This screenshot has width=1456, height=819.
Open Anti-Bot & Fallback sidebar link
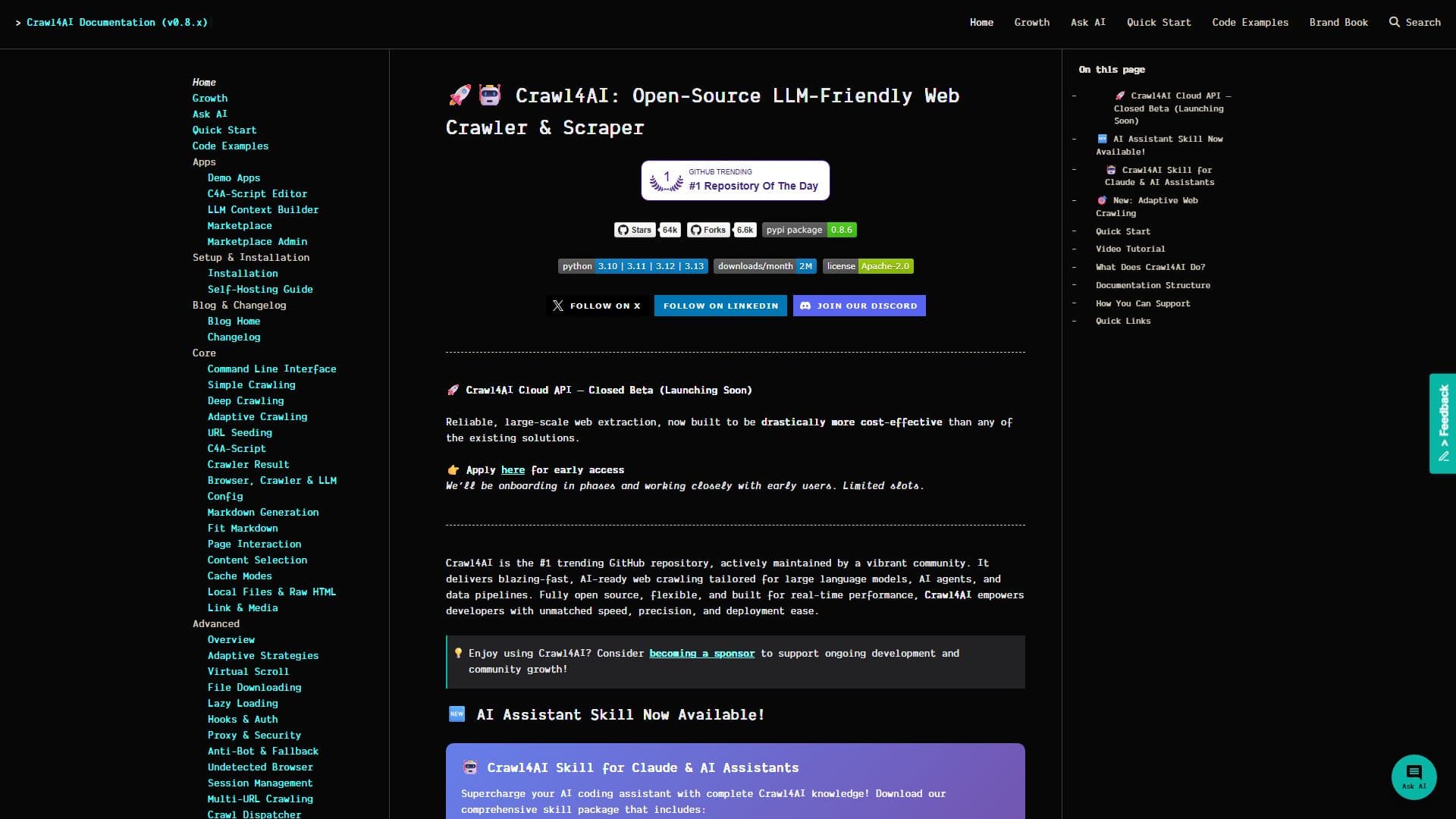point(263,752)
